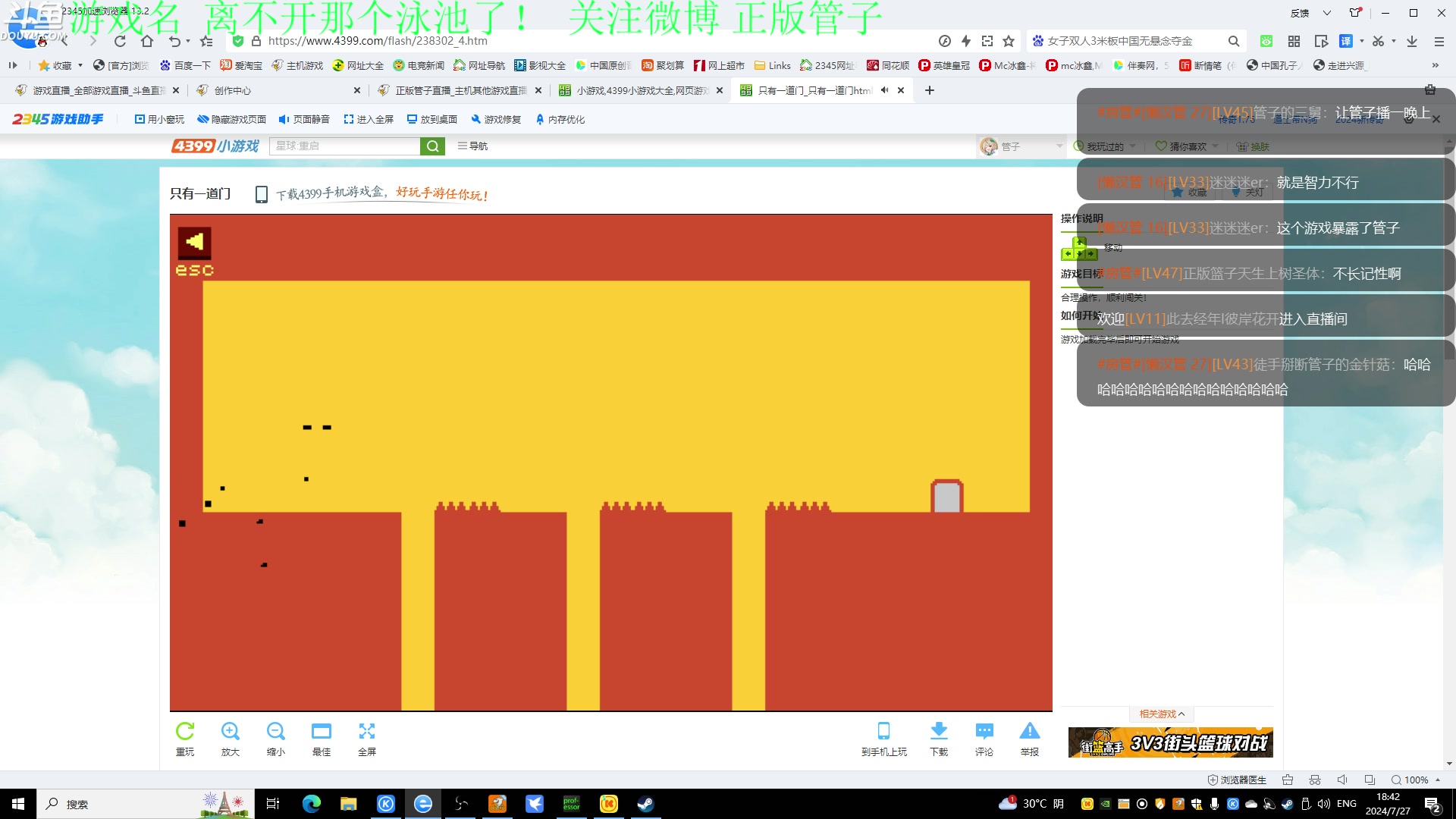The image size is (1456, 819).
Task: Click the lightning speed mode icon
Action: [966, 41]
